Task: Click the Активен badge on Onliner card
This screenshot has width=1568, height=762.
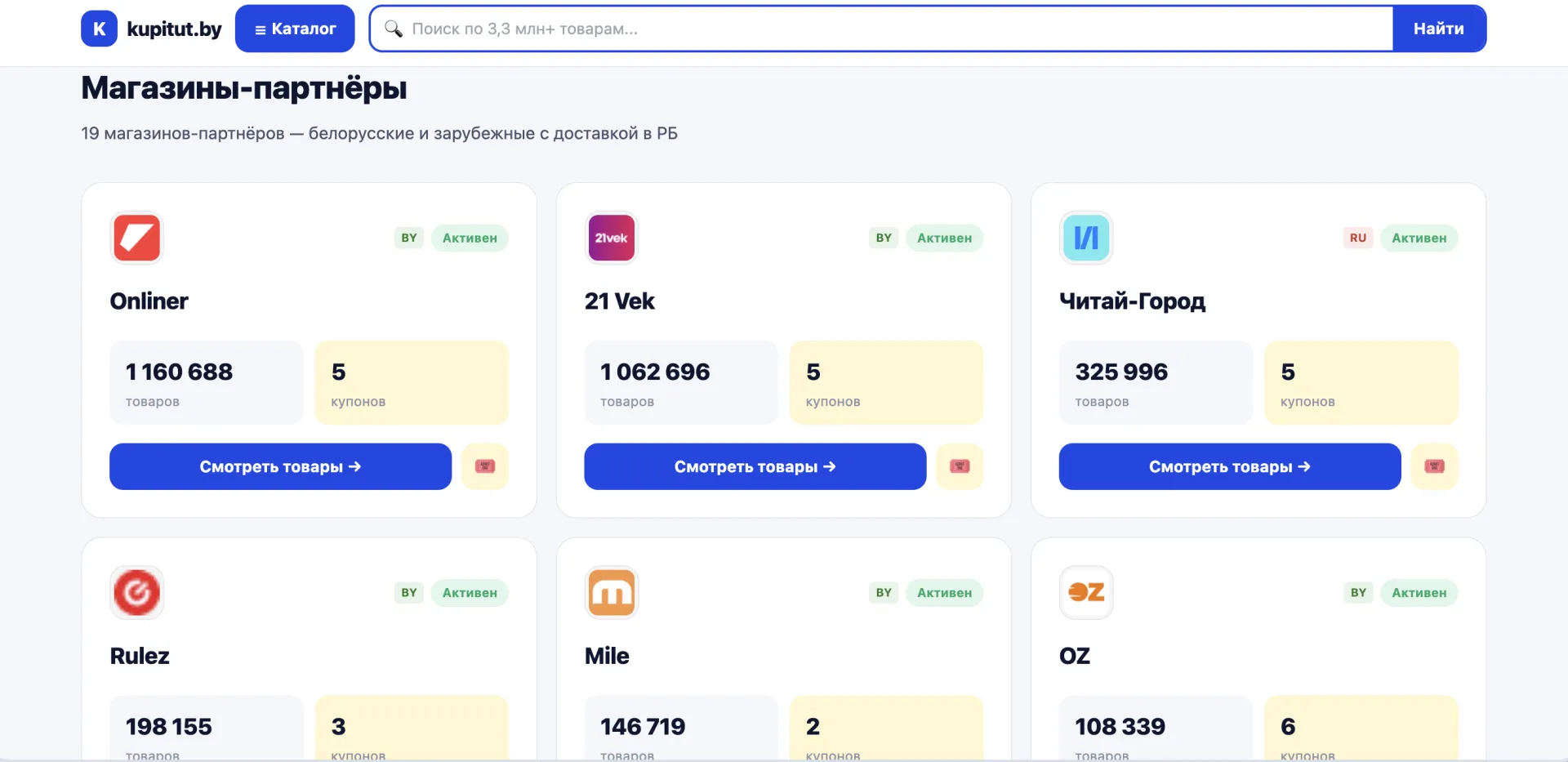Action: coord(470,238)
